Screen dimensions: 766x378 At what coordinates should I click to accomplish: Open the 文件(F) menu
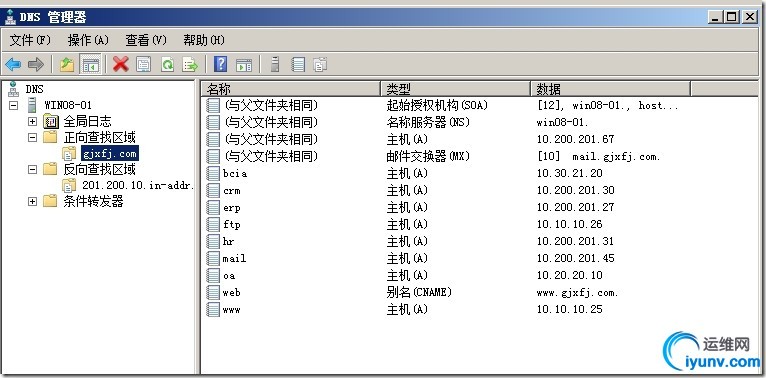(30, 40)
